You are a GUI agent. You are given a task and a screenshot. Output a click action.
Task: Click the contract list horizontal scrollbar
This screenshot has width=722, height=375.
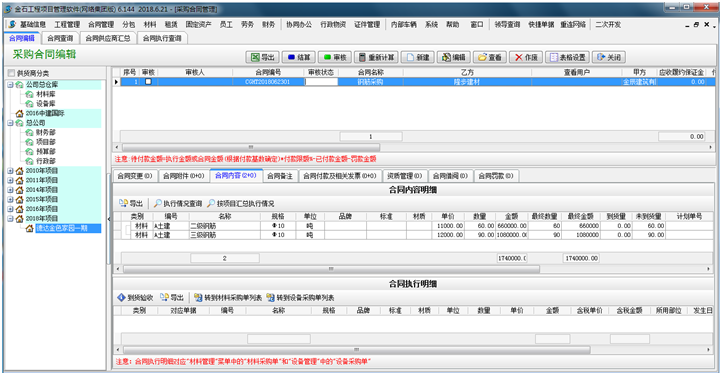251,147
